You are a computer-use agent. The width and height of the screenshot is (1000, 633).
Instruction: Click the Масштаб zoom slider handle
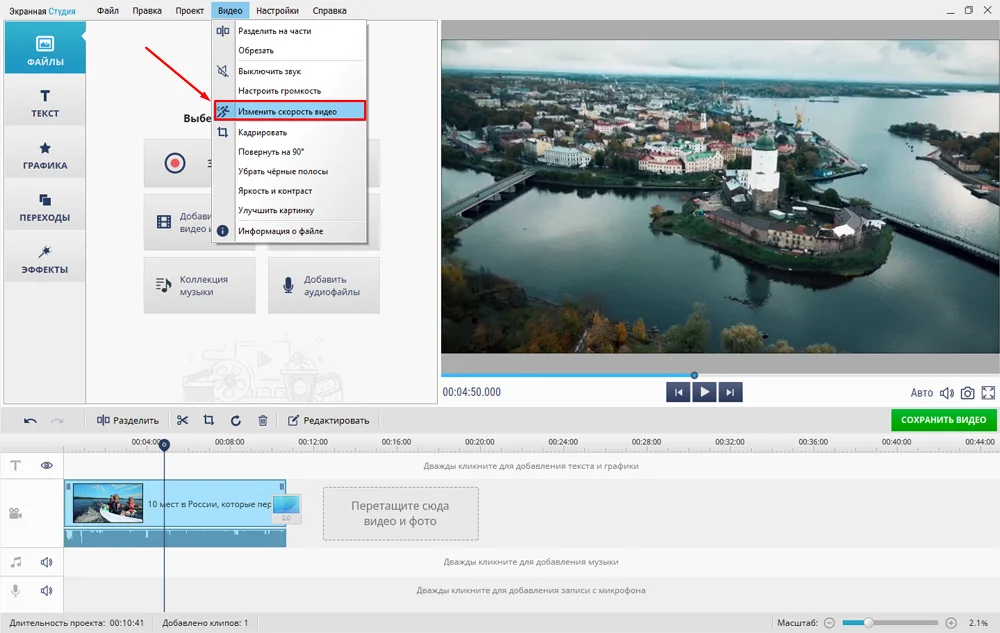(x=868, y=623)
